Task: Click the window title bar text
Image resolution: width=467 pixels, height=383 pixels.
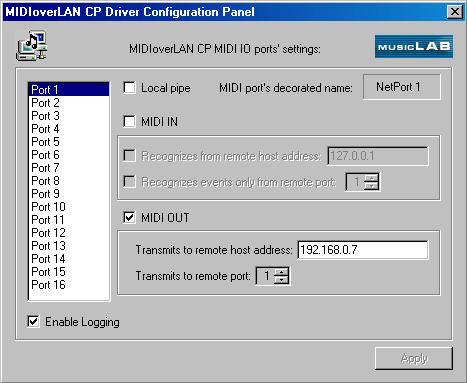Action: 130,12
